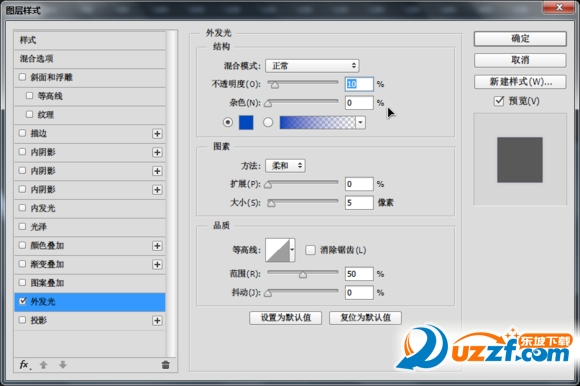Click plus icon beside 颜色叠加
Screen dimensions: 580x386
point(157,246)
